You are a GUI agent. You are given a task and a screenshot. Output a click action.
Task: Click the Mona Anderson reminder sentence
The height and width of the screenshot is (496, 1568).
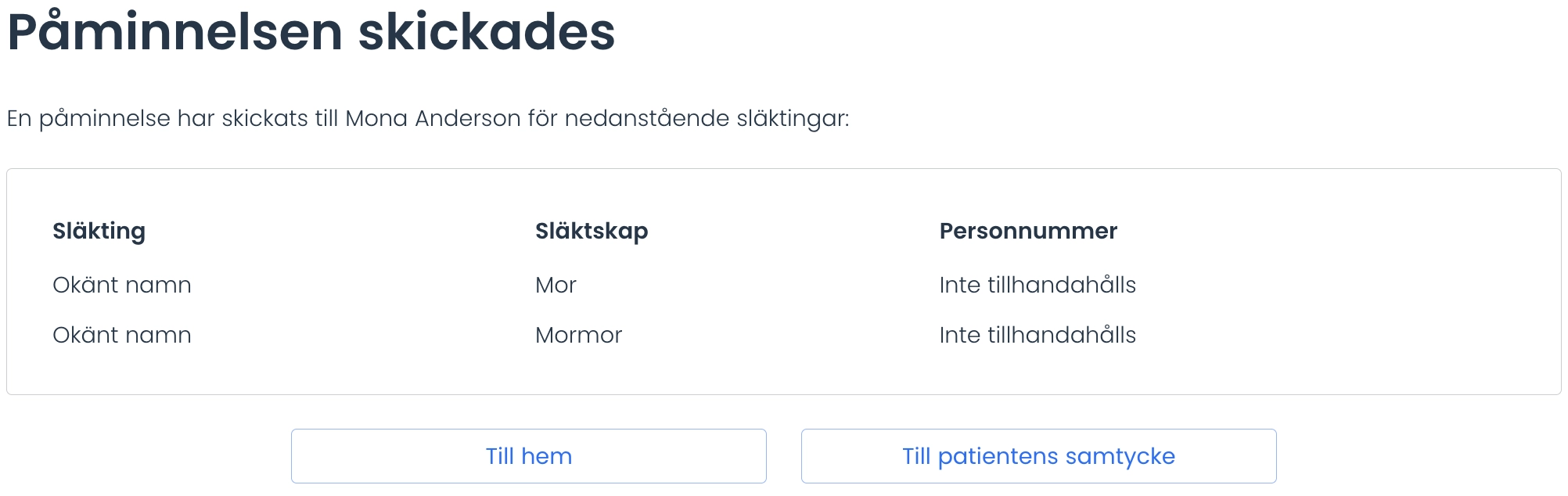[428, 119]
